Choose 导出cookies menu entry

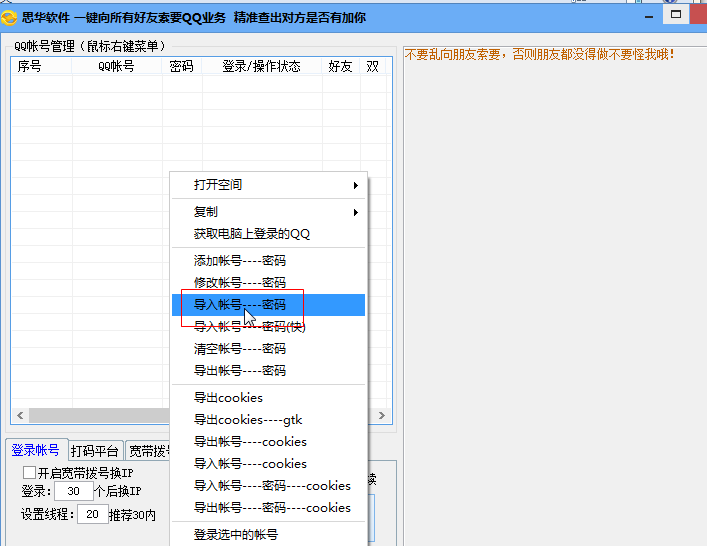click(x=268, y=398)
